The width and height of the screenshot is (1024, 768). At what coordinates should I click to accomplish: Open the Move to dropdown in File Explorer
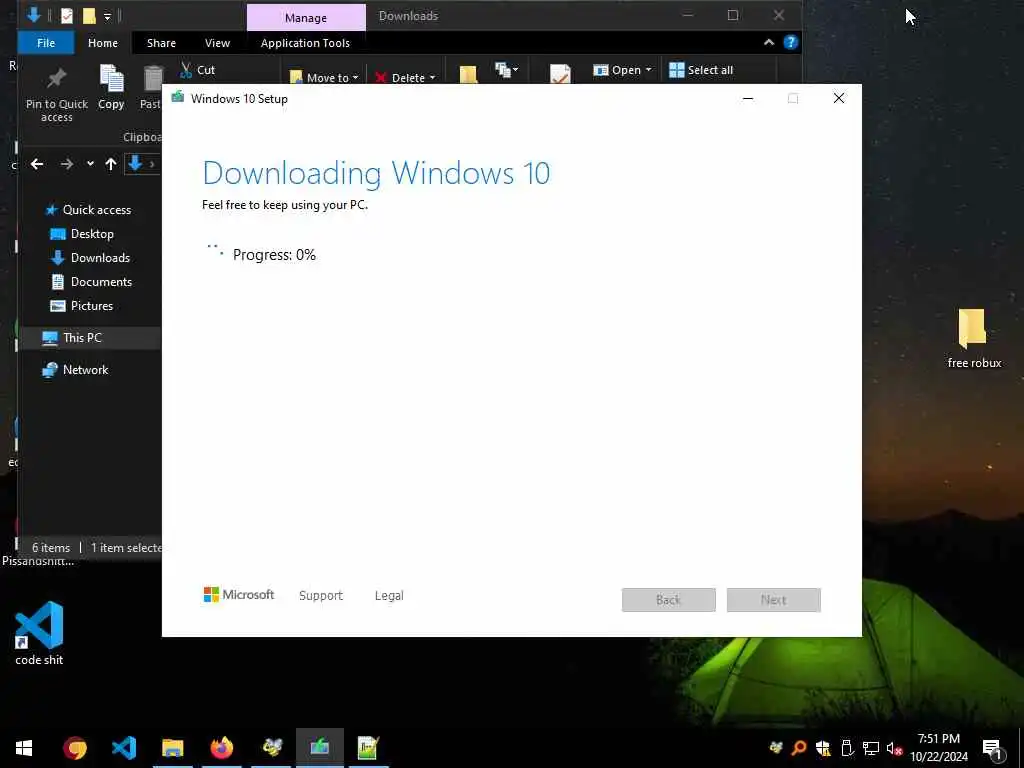[324, 78]
